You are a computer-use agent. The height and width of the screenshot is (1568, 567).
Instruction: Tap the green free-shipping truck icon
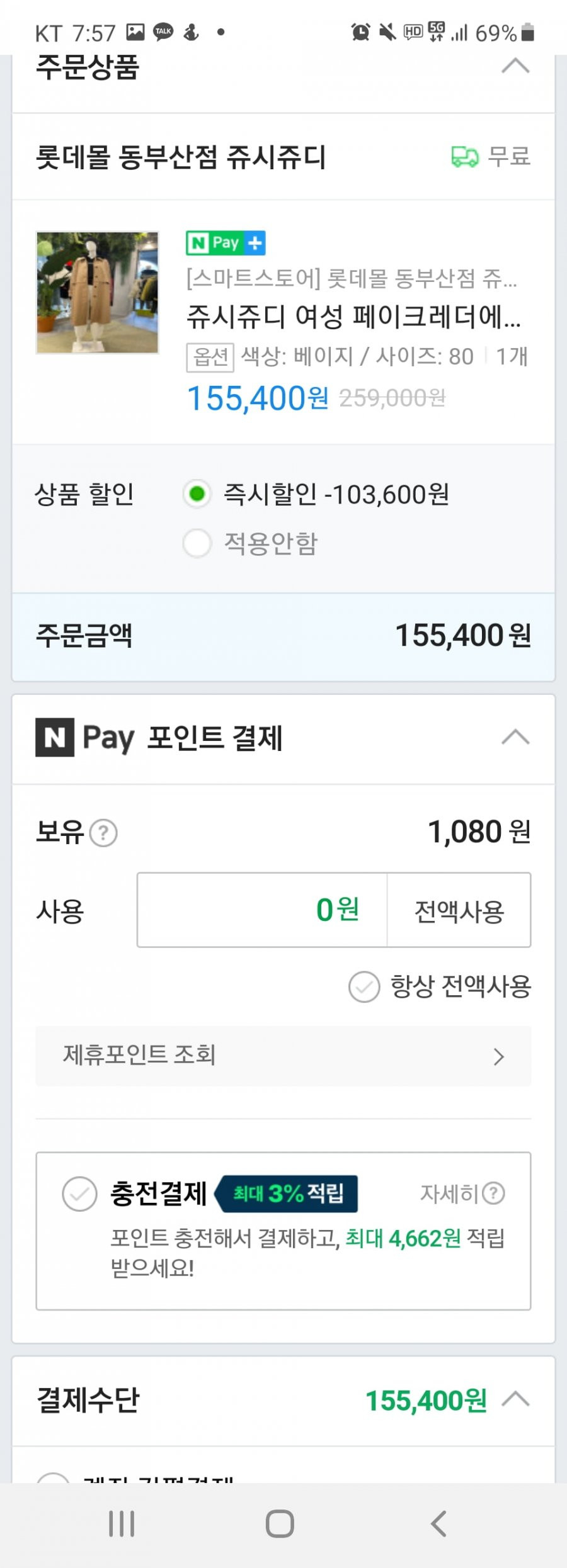tap(465, 156)
